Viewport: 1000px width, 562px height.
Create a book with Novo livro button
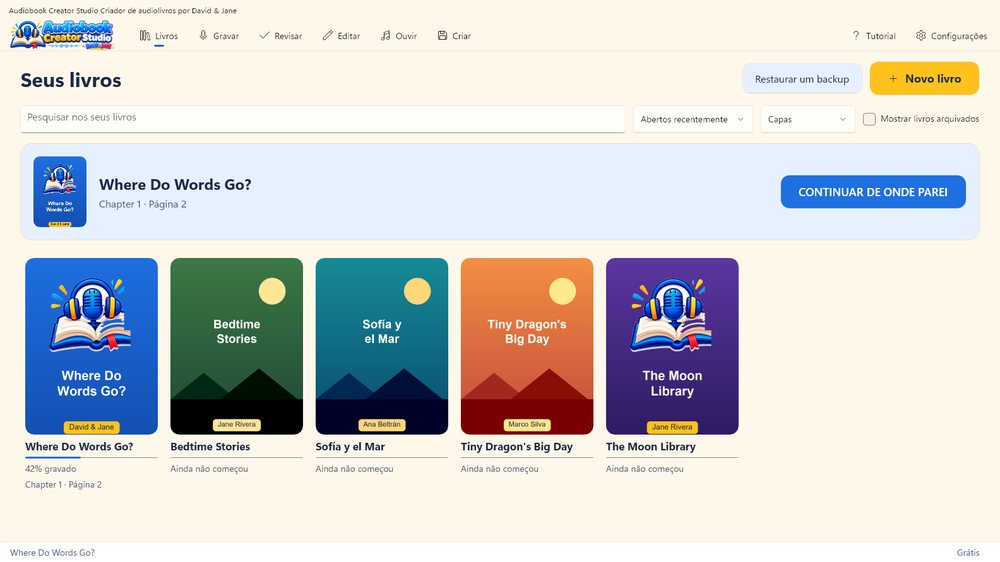click(x=924, y=78)
